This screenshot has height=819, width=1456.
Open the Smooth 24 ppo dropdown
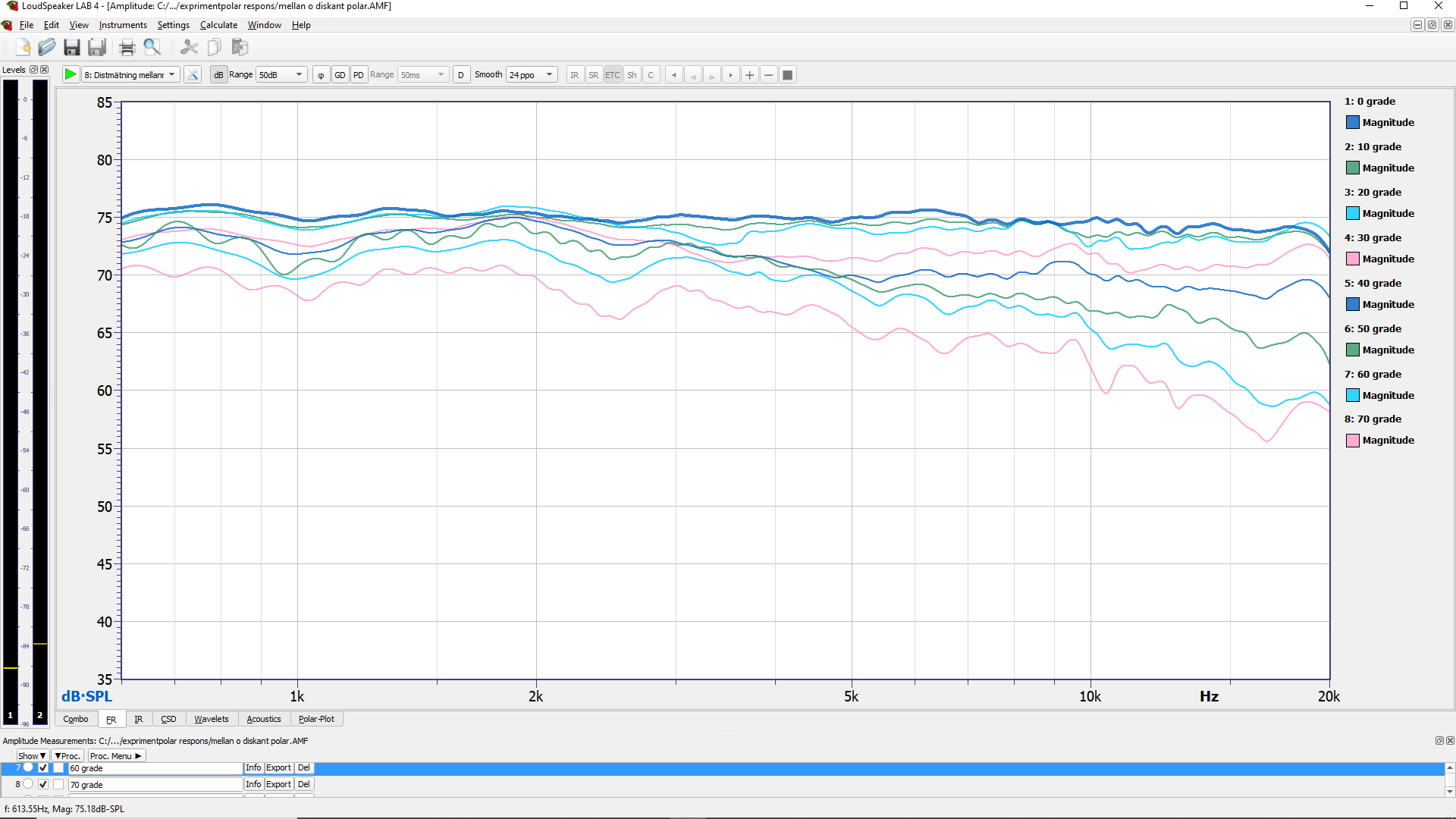point(532,74)
